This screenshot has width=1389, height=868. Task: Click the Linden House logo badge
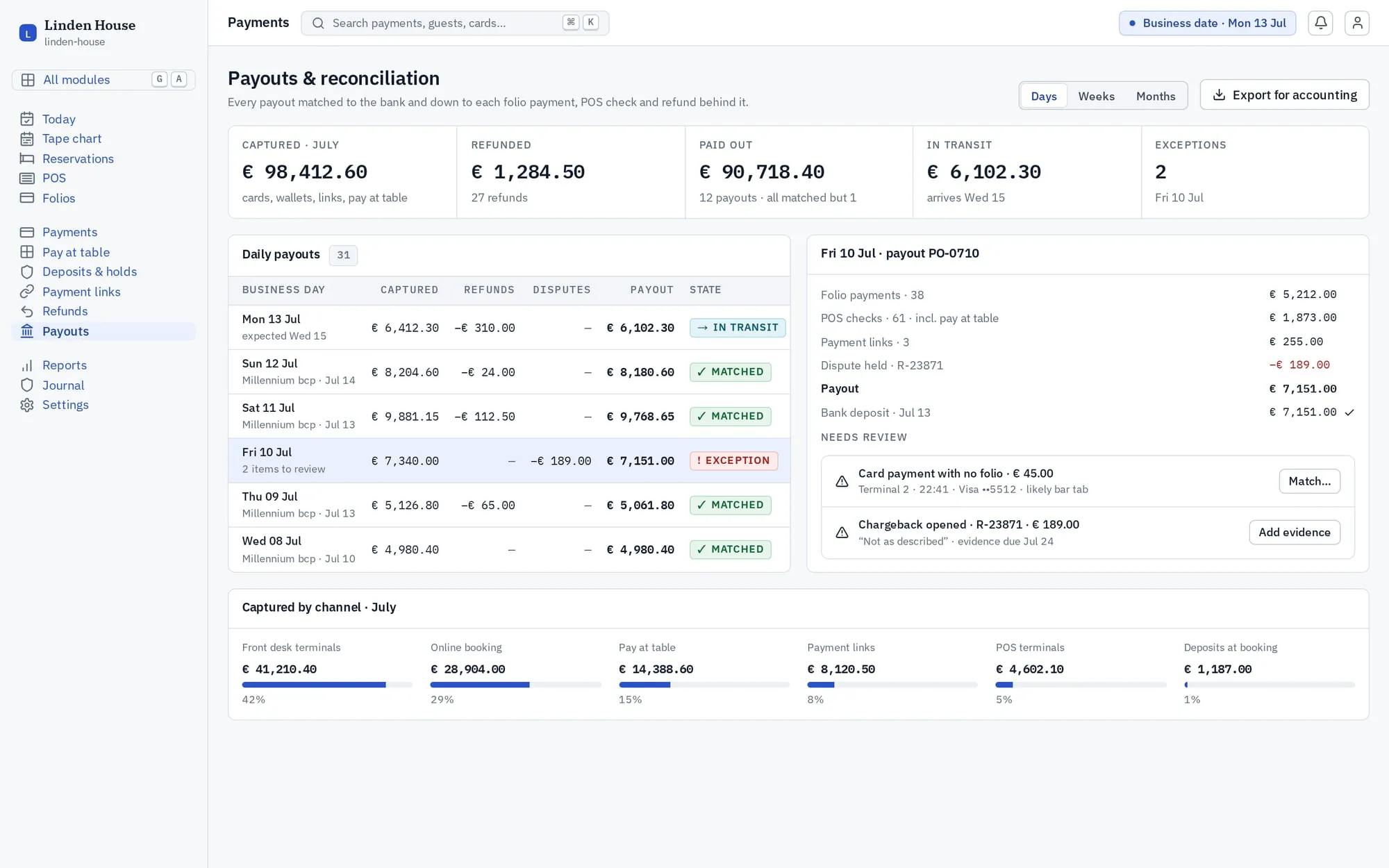click(28, 33)
